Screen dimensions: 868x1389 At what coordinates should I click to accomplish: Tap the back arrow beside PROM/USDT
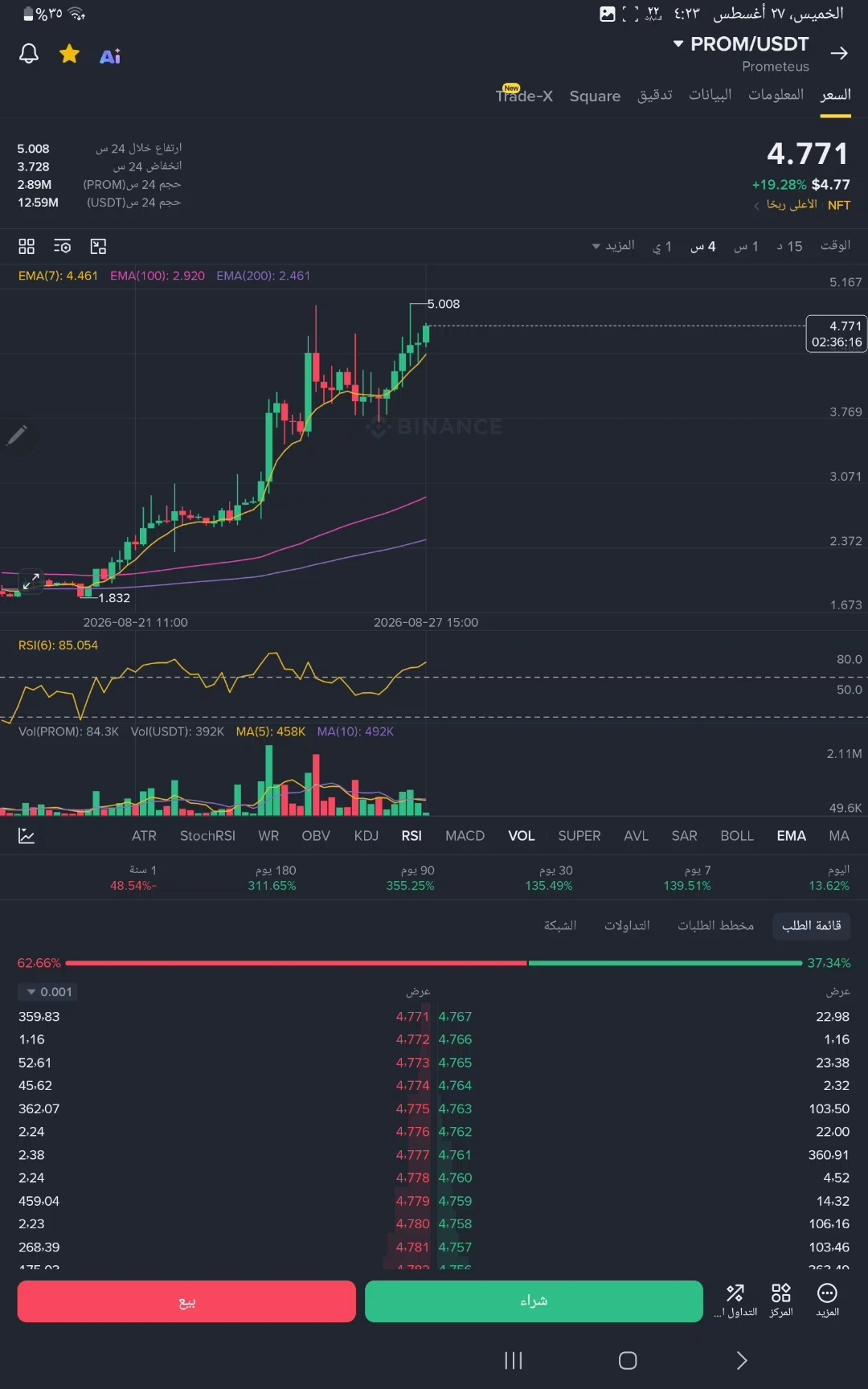click(839, 53)
